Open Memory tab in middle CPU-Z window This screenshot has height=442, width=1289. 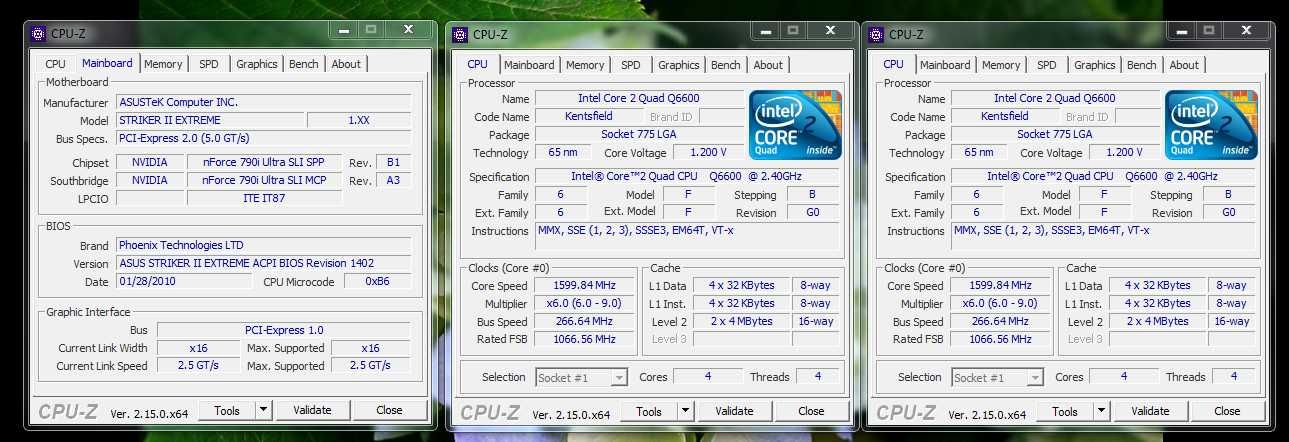tap(585, 65)
